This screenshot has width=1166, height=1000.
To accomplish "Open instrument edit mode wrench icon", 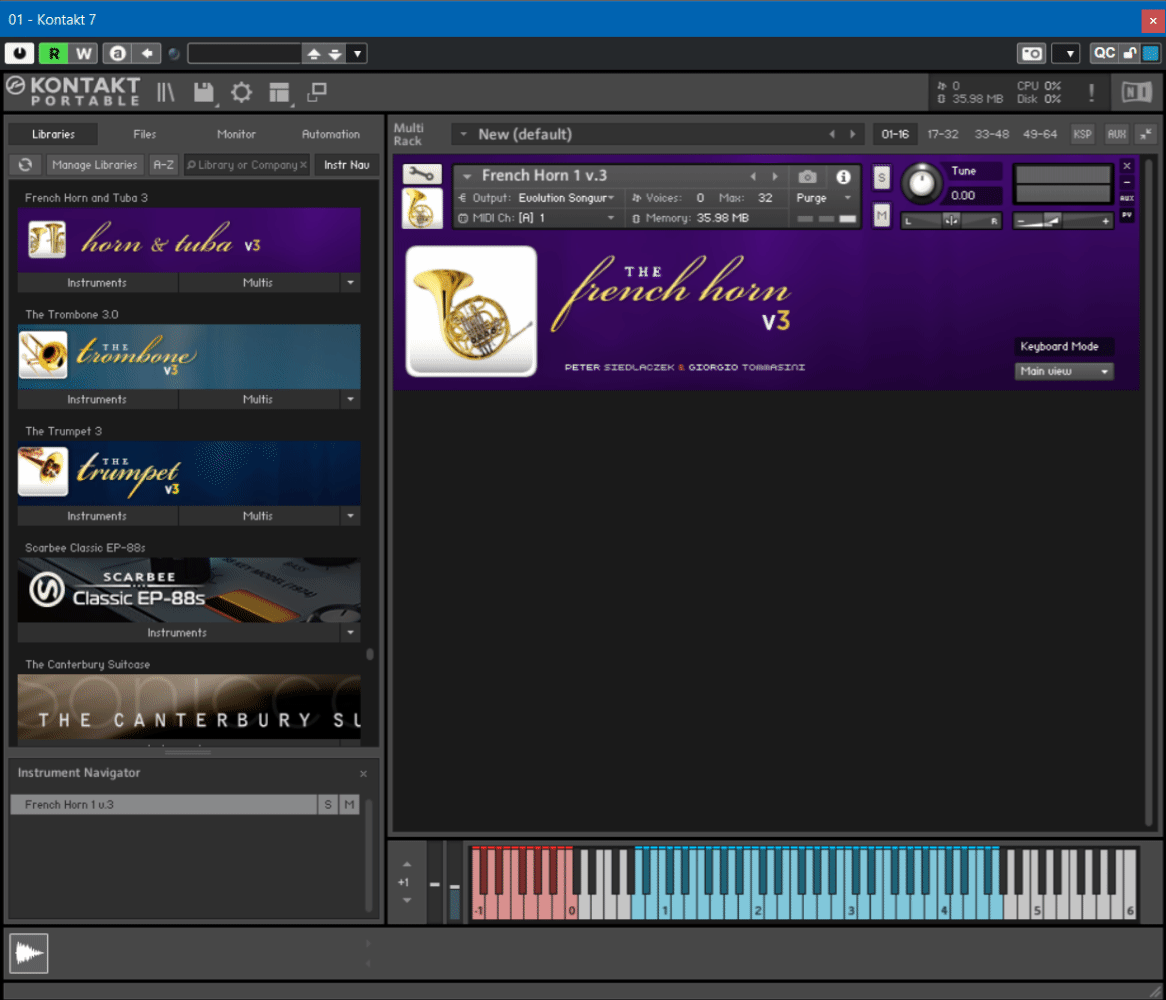I will click(x=422, y=175).
